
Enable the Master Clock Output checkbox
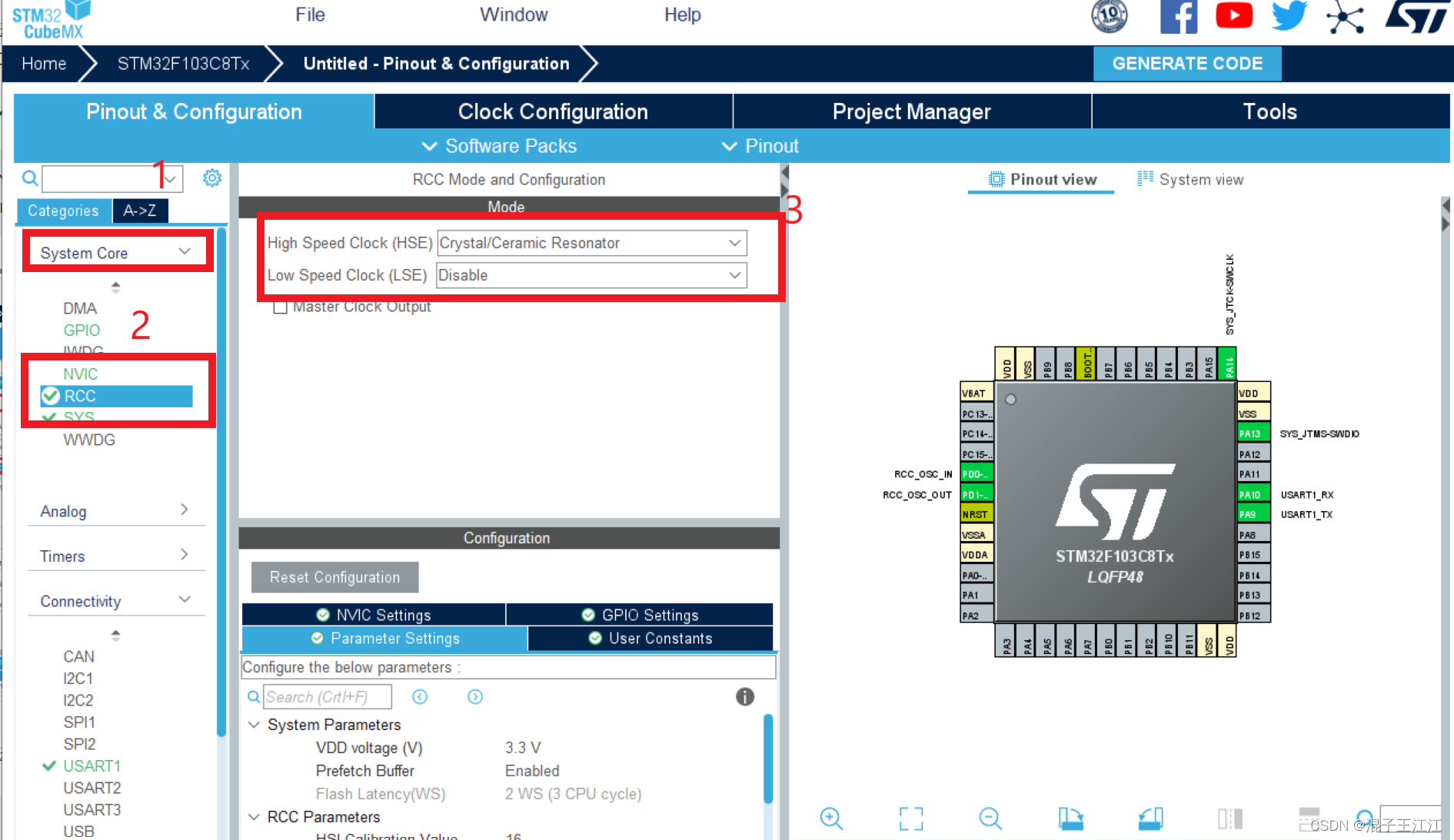click(281, 307)
